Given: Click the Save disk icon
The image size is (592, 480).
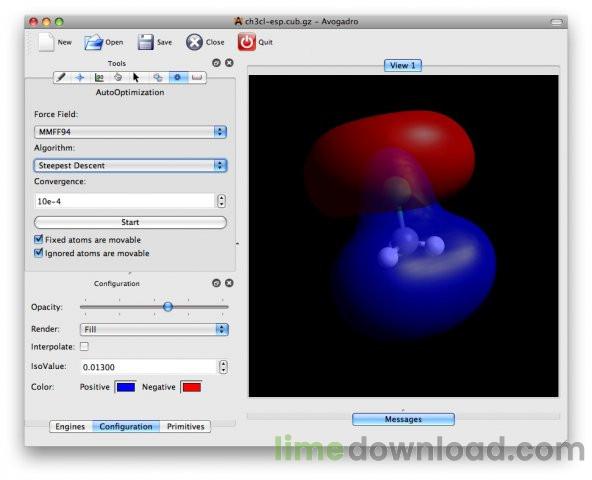Looking at the screenshot, I should click(x=145, y=42).
